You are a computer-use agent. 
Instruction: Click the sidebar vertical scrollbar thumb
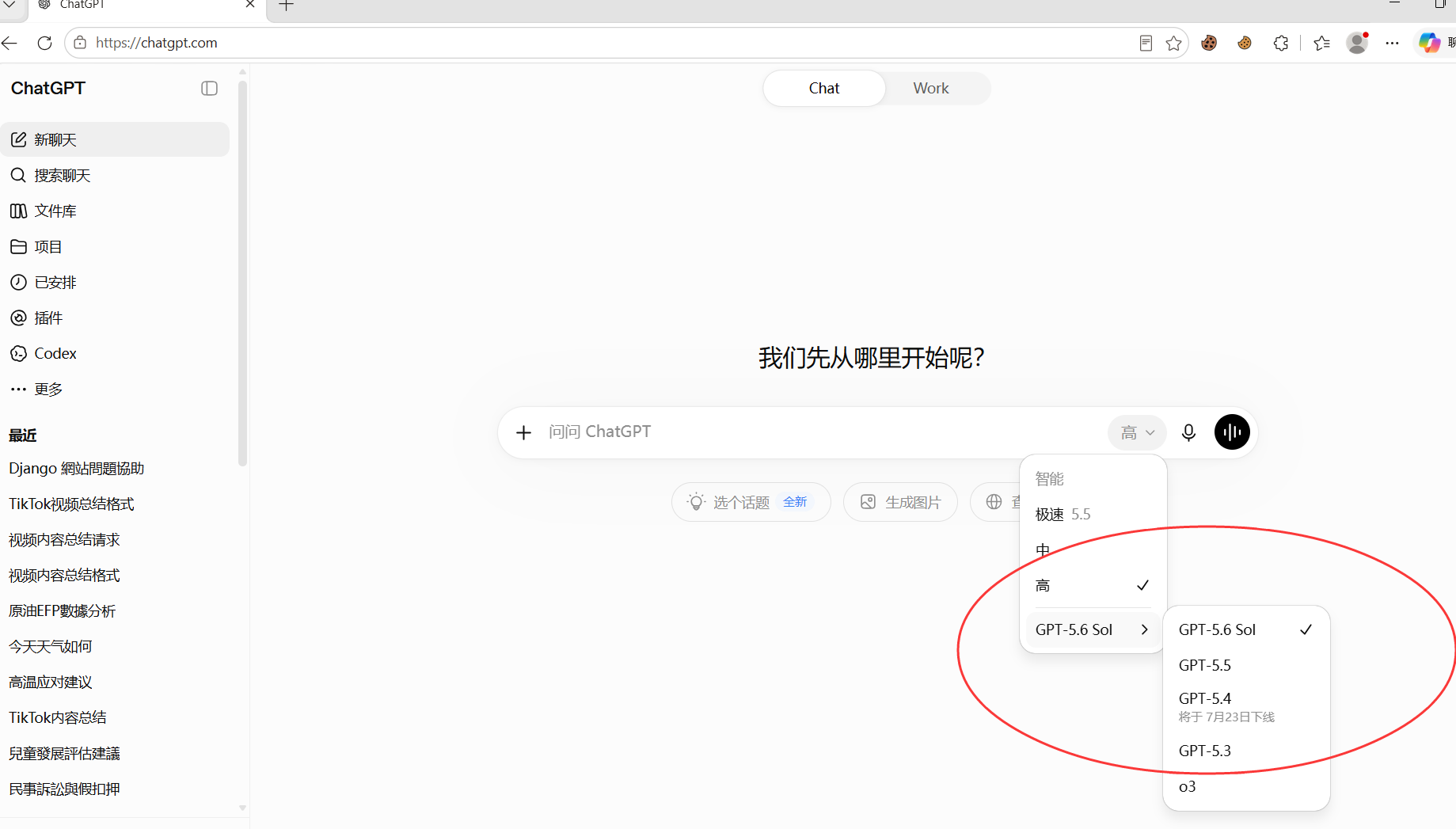242,273
